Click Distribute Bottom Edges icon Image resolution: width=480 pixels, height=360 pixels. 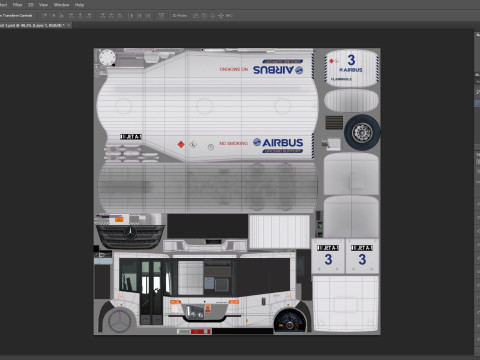120,16
